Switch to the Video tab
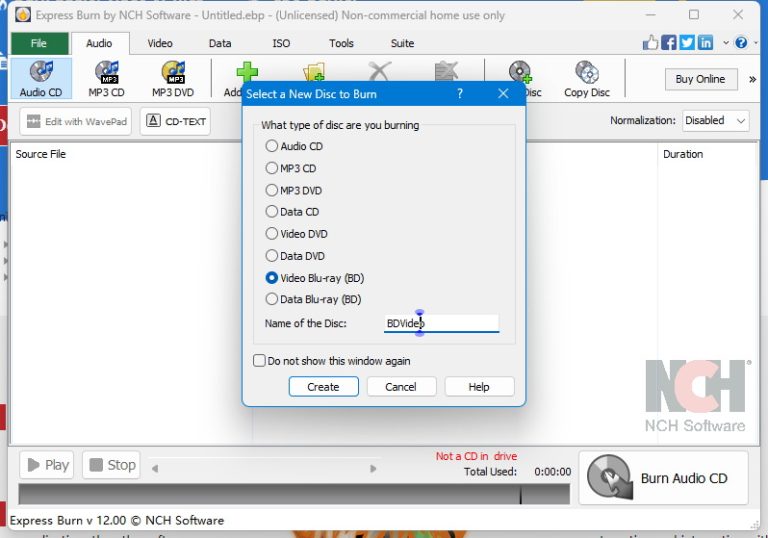Screen dimensions: 768x538 coord(160,44)
